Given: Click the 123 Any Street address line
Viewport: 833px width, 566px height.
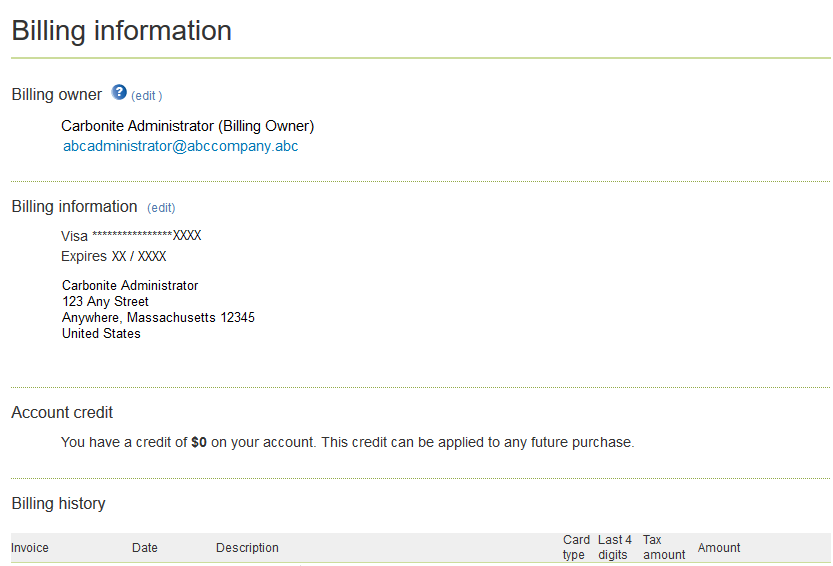Looking at the screenshot, I should tap(105, 301).
